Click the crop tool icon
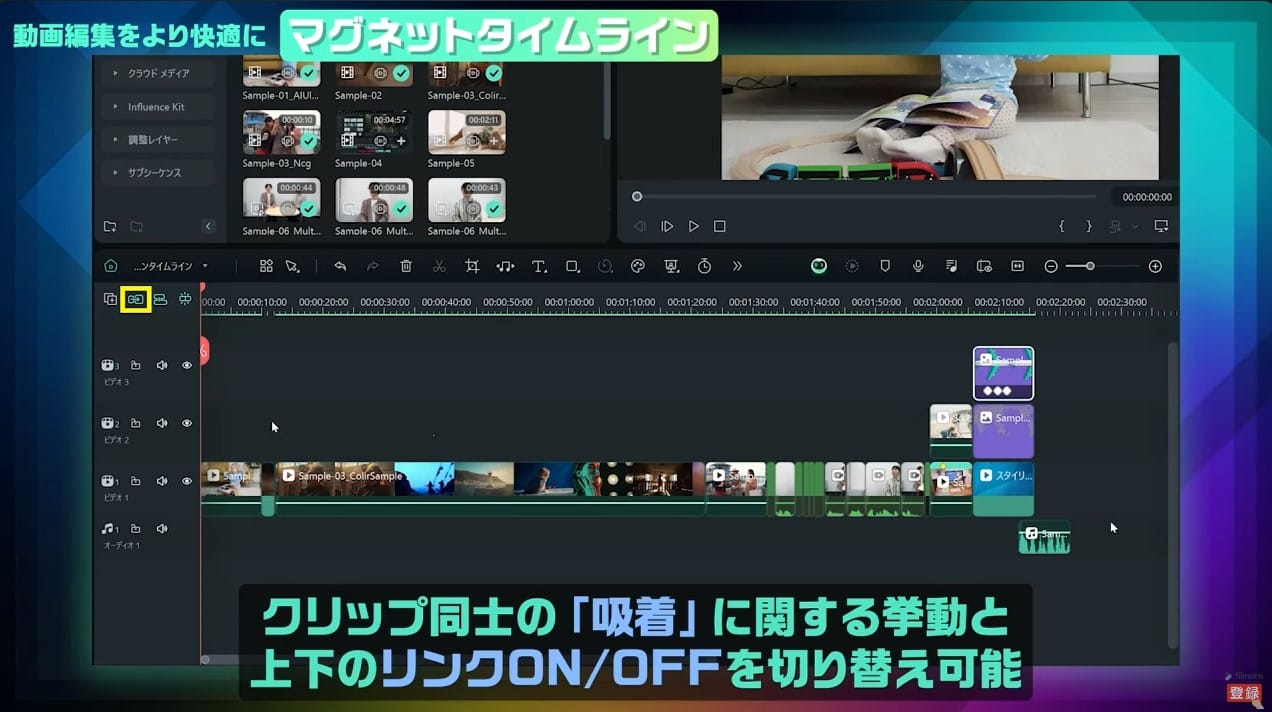This screenshot has width=1272, height=712. pyautogui.click(x=471, y=266)
